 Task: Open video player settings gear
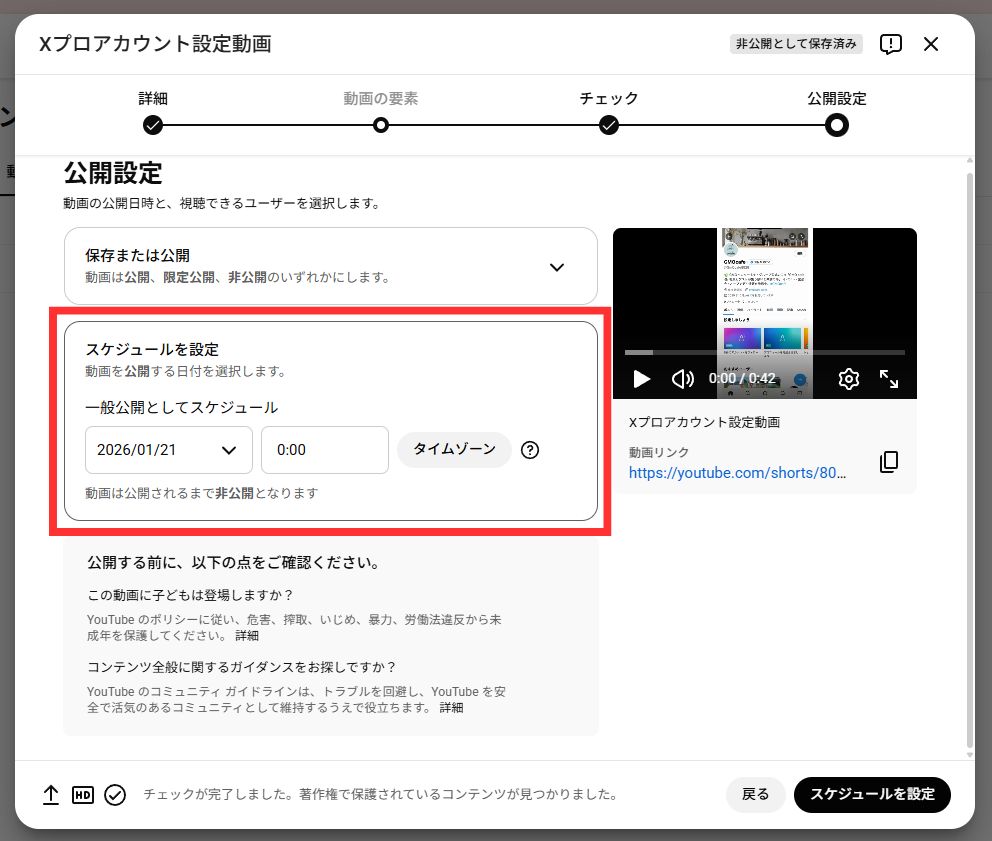point(849,379)
